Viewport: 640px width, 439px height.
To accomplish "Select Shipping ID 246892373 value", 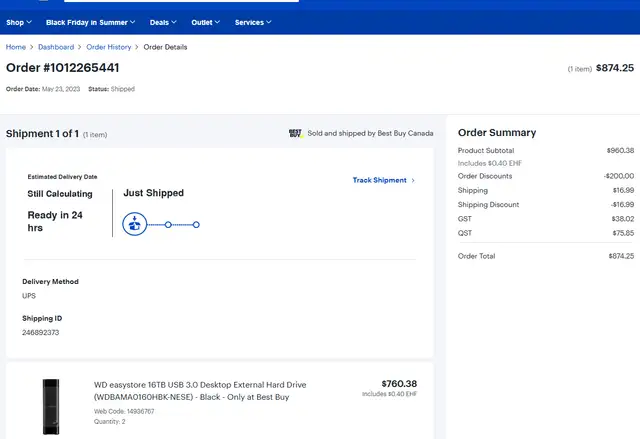I will tap(40, 333).
